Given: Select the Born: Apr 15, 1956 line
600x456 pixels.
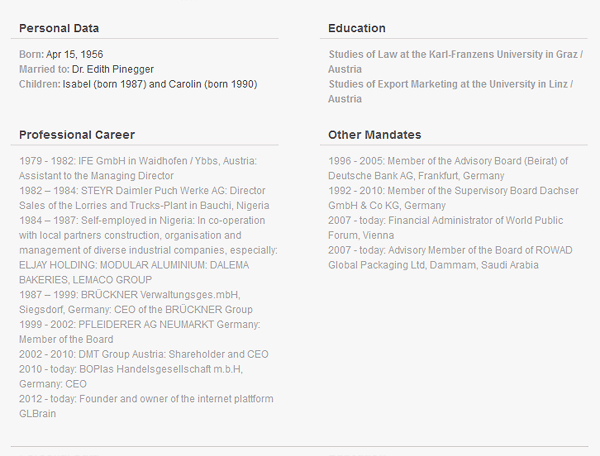Looking at the screenshot, I should pyautogui.click(x=61, y=54).
